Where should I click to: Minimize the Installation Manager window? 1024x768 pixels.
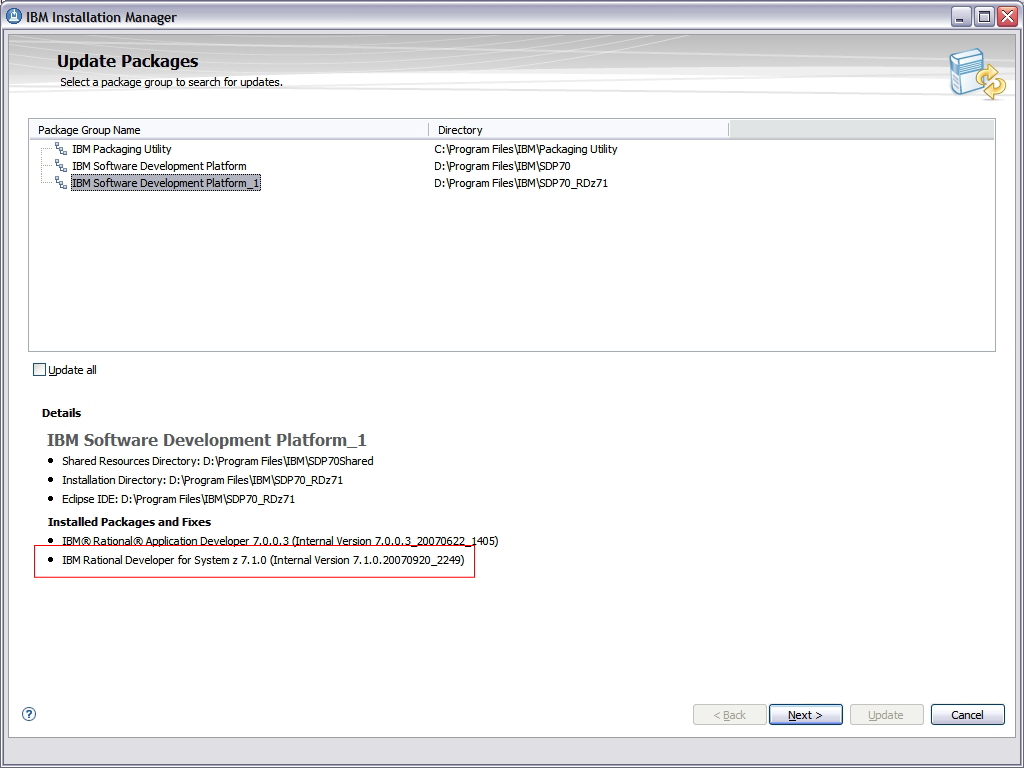[960, 17]
